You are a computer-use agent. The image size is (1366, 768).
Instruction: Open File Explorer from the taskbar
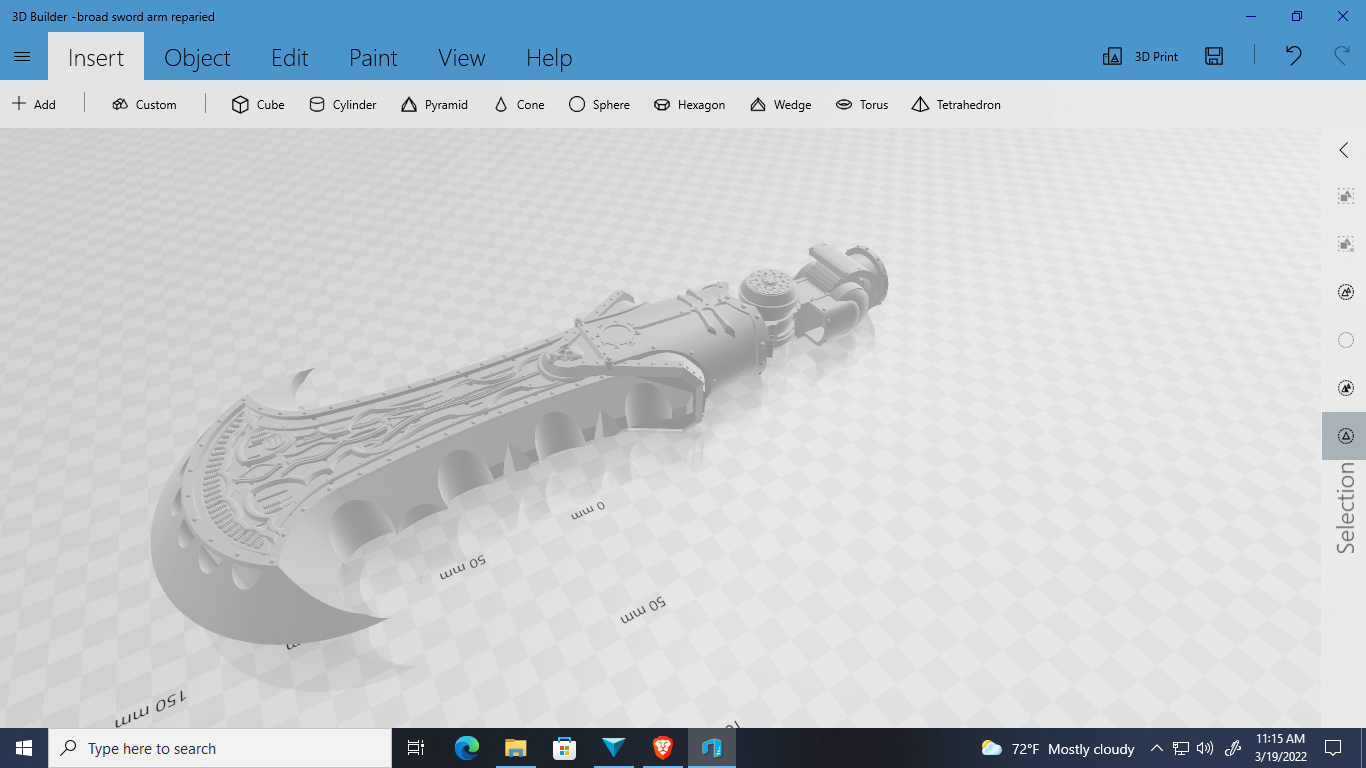[516, 748]
